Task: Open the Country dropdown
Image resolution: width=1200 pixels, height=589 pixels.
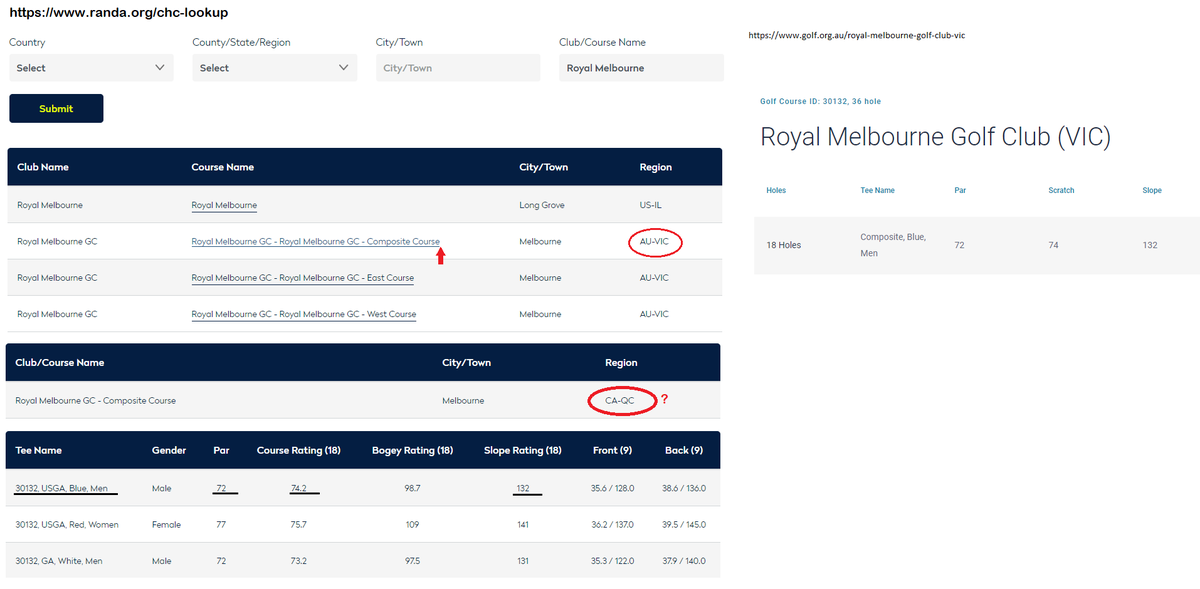Action: coord(91,68)
